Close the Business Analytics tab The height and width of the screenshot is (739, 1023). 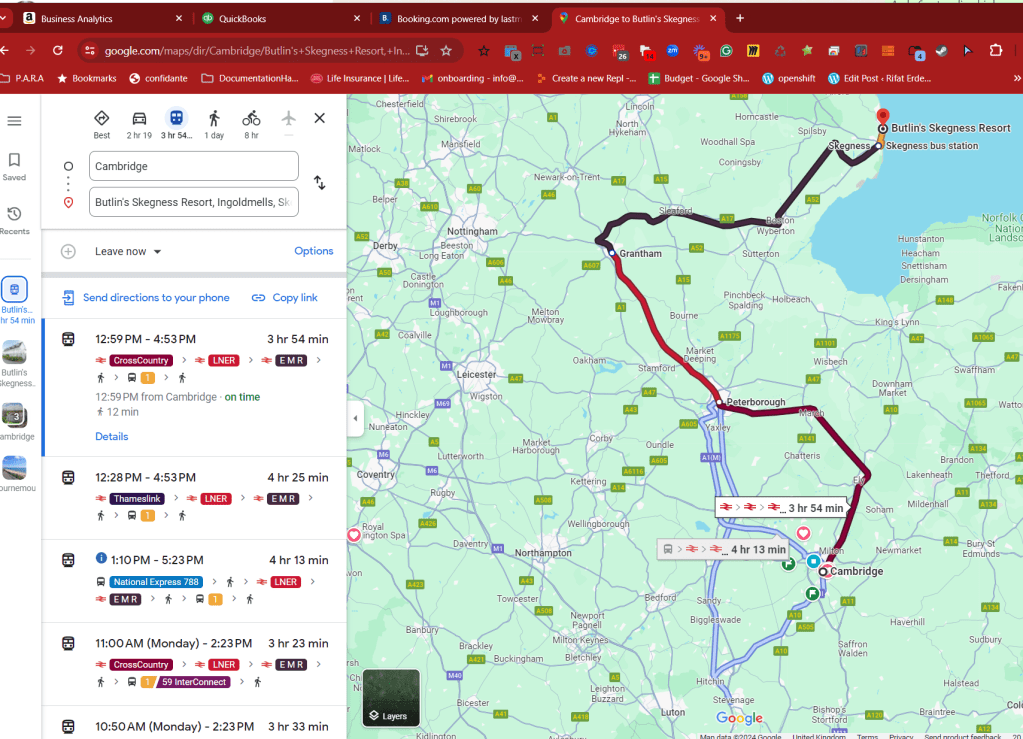pos(179,19)
